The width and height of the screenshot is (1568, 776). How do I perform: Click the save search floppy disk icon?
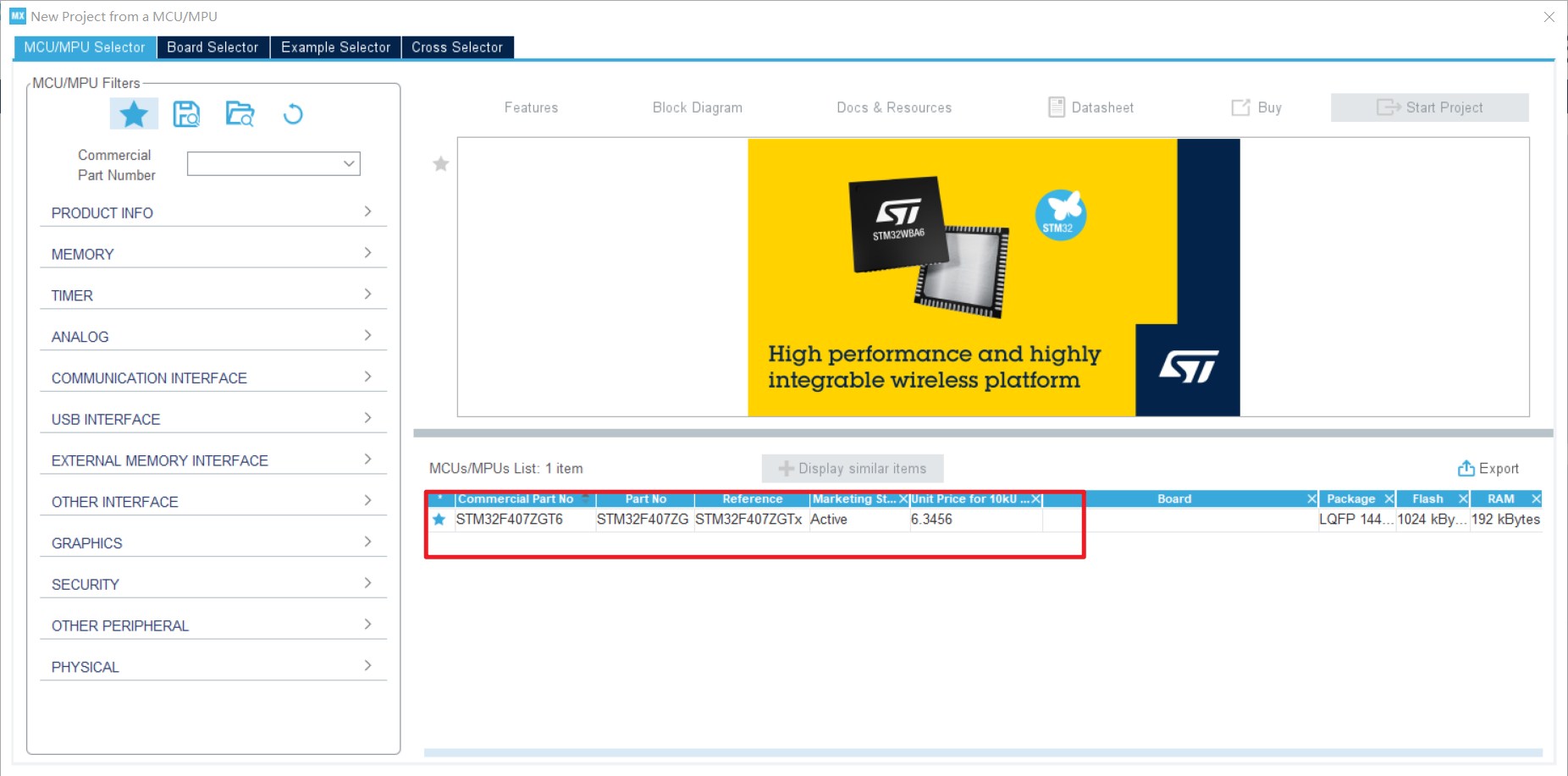(186, 113)
